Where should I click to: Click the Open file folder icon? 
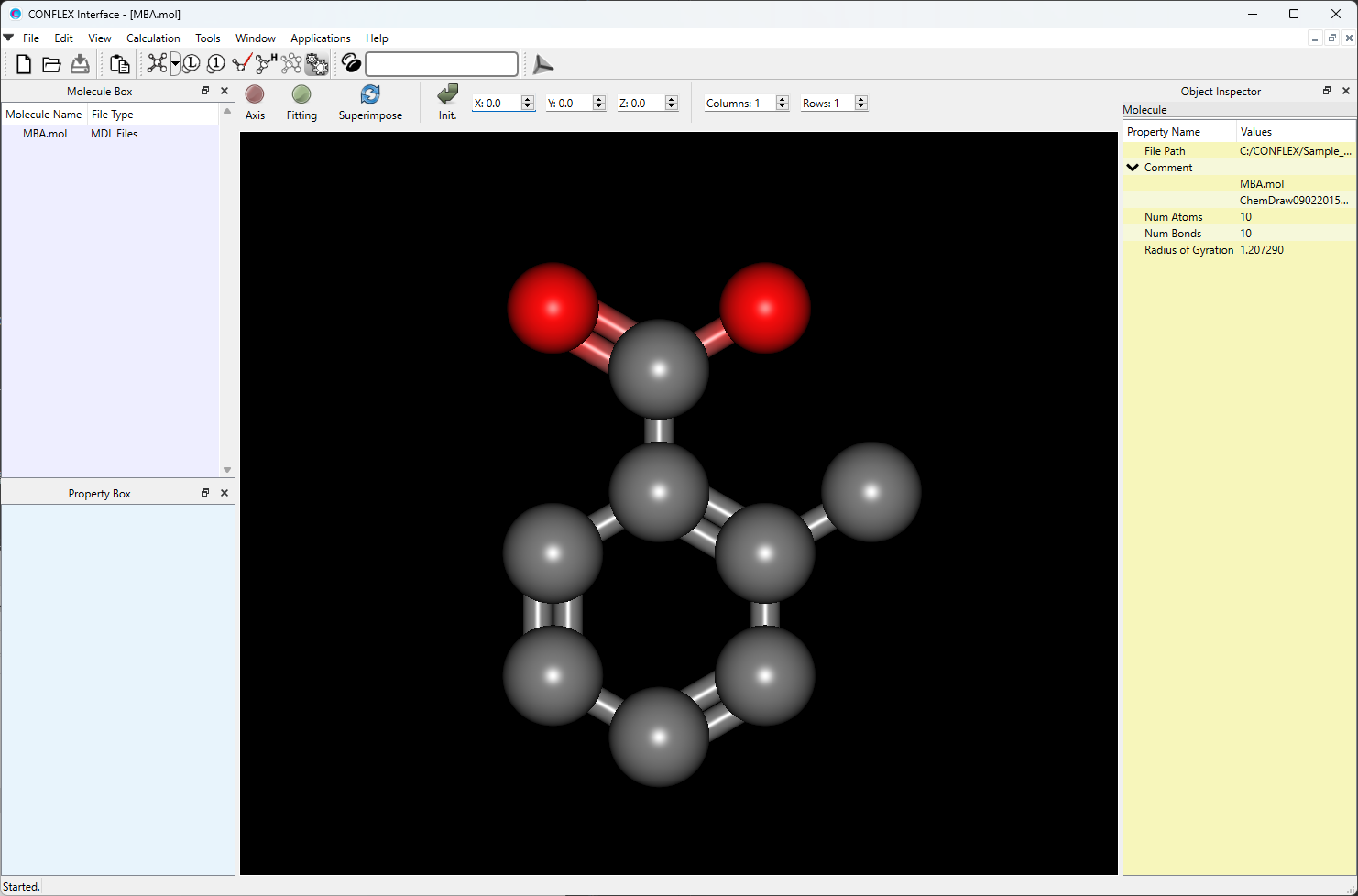coord(52,64)
